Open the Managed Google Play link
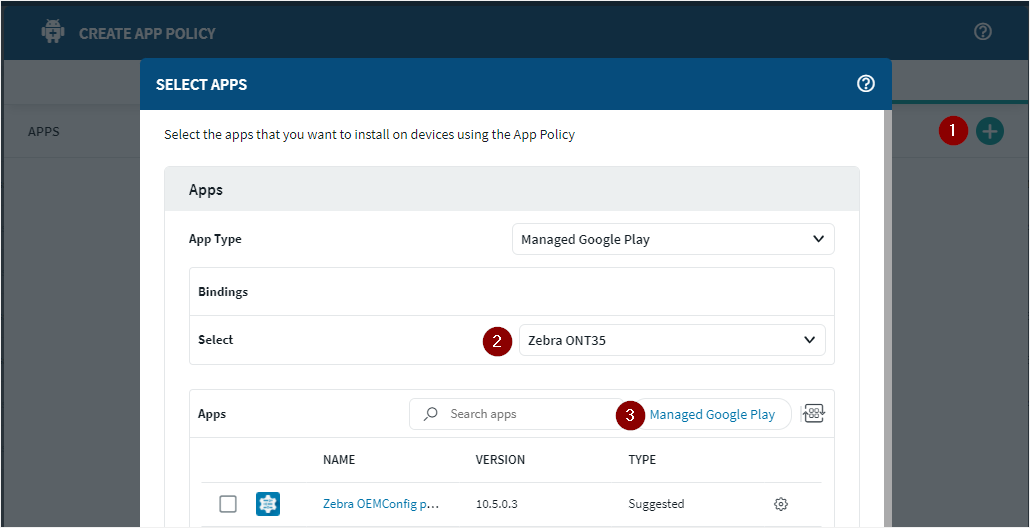This screenshot has width=1030, height=528. [712, 414]
